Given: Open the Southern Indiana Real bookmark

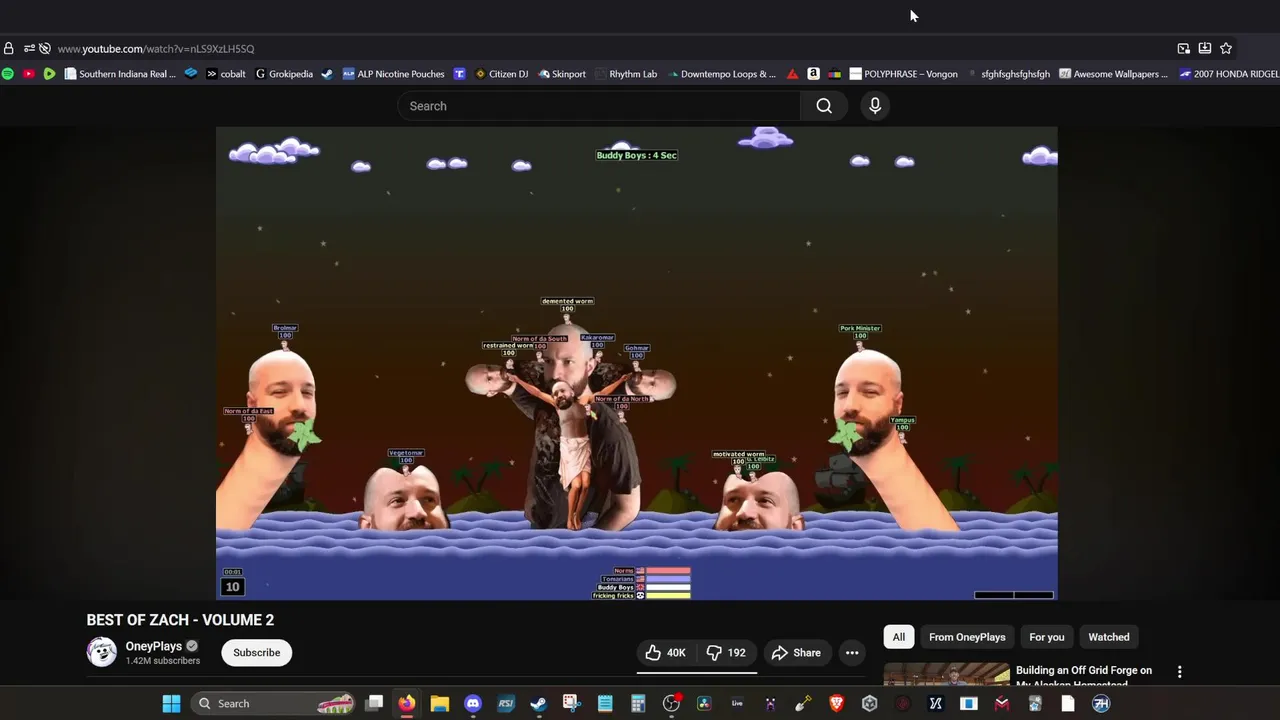Looking at the screenshot, I should click(x=120, y=74).
